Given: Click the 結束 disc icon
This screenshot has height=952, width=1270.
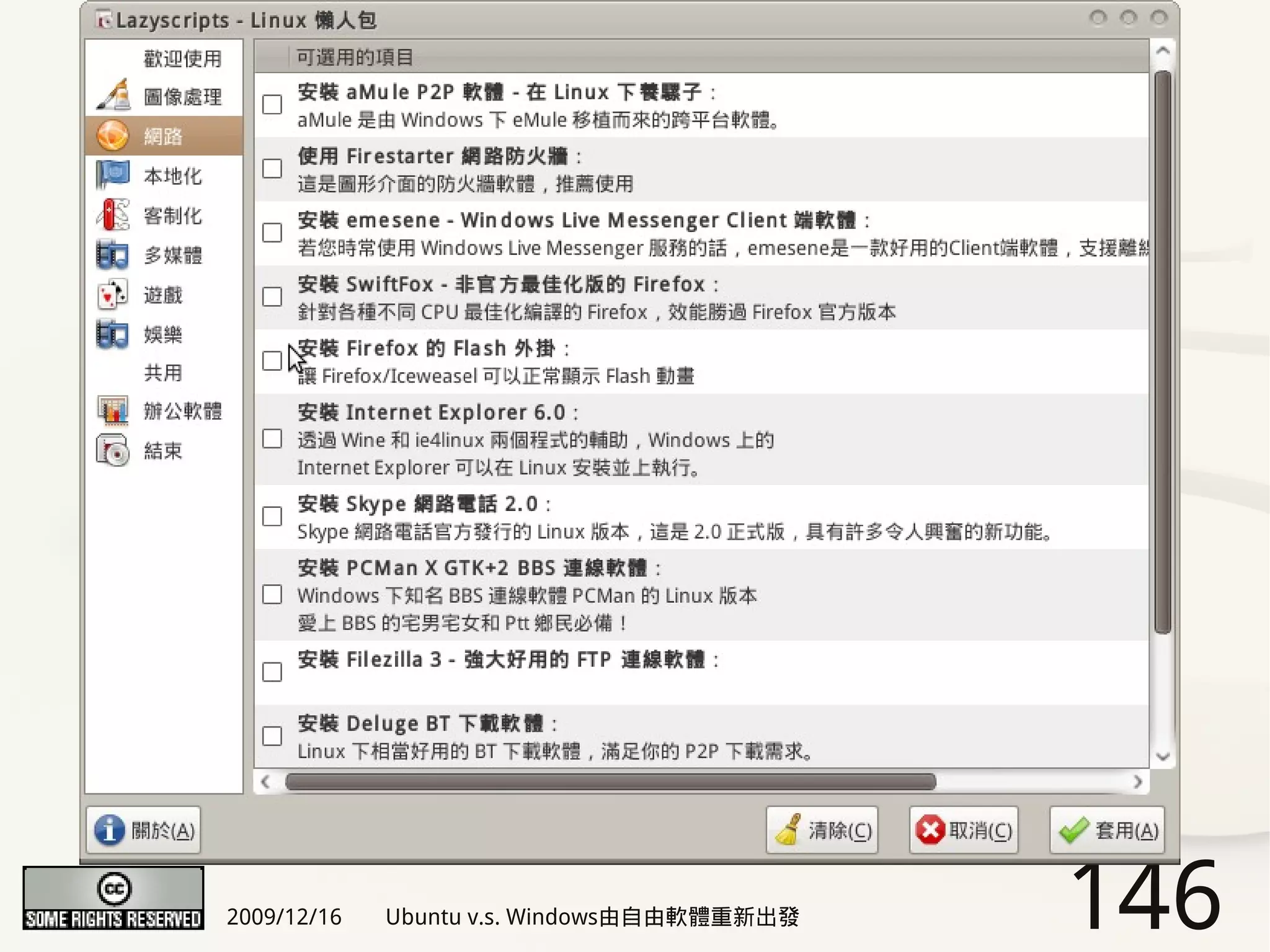Looking at the screenshot, I should 113,450.
